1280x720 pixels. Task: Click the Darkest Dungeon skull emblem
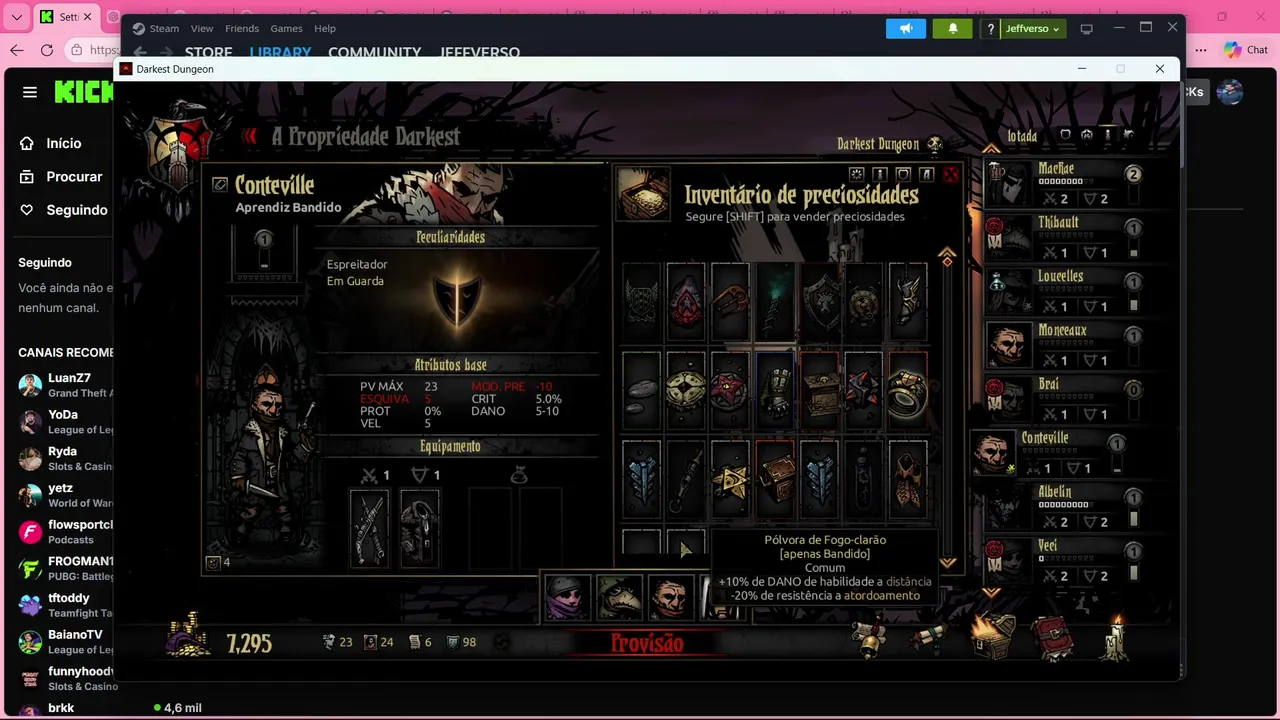coord(935,145)
